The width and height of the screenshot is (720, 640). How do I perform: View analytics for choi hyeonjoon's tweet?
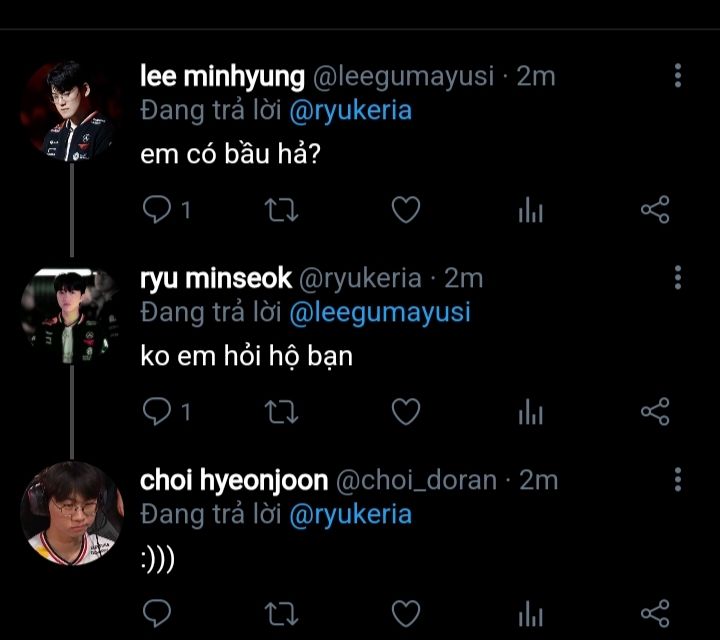pos(530,612)
